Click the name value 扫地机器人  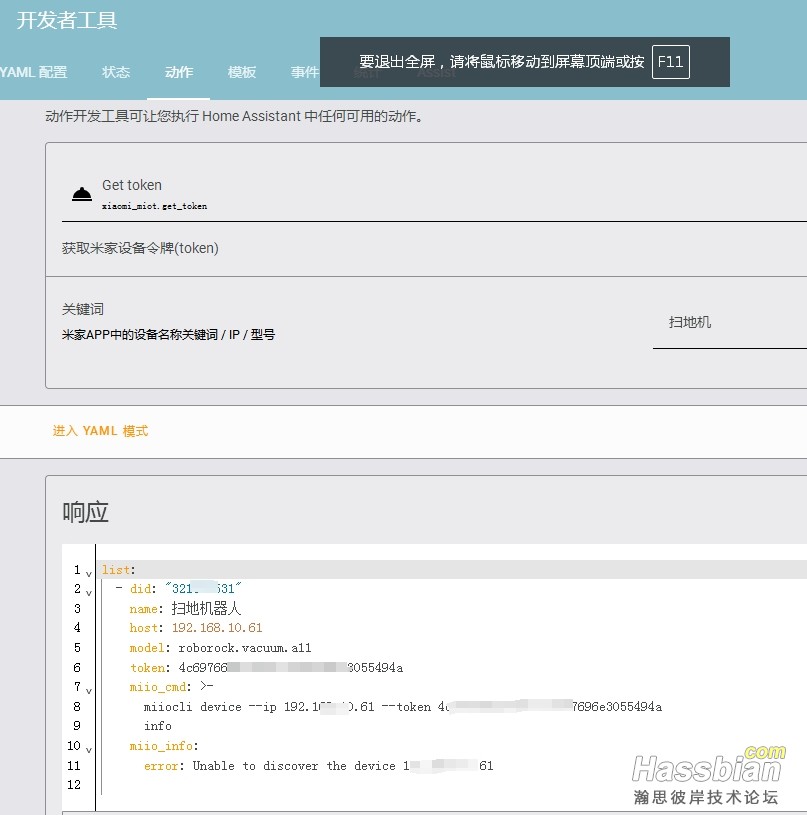coord(206,608)
